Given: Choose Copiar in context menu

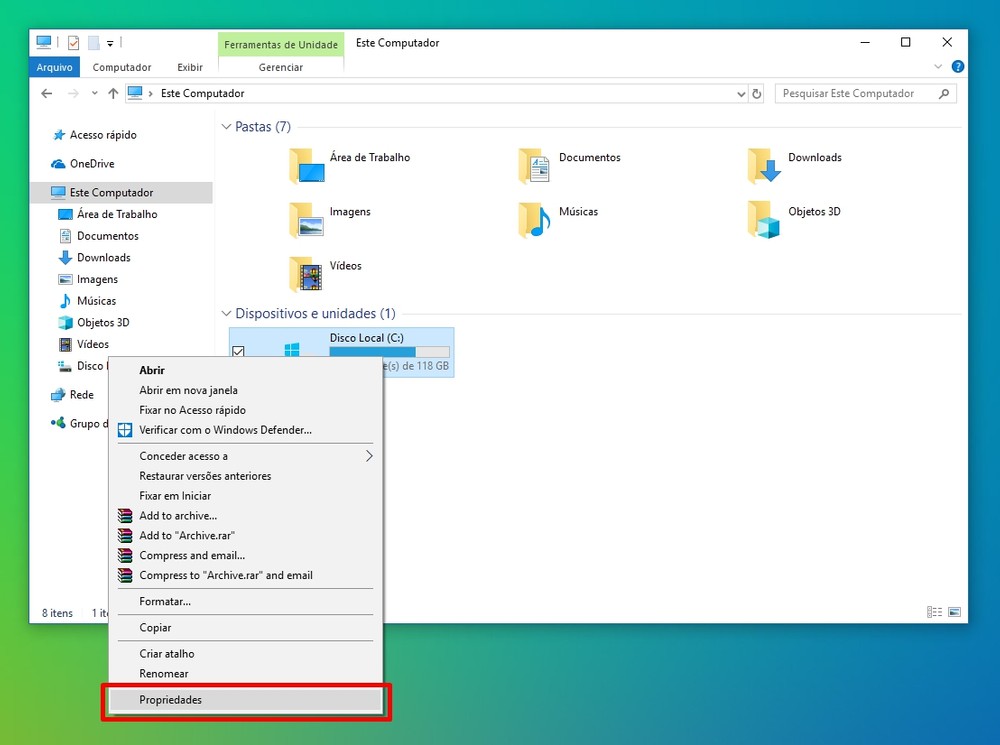Looking at the screenshot, I should (x=246, y=627).
